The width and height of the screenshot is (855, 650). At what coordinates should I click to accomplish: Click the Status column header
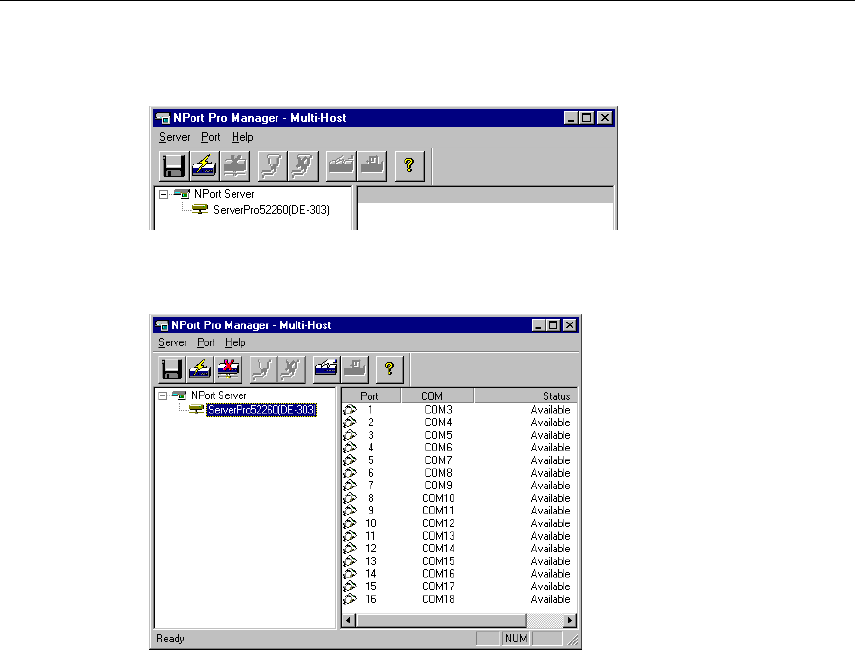click(525, 396)
